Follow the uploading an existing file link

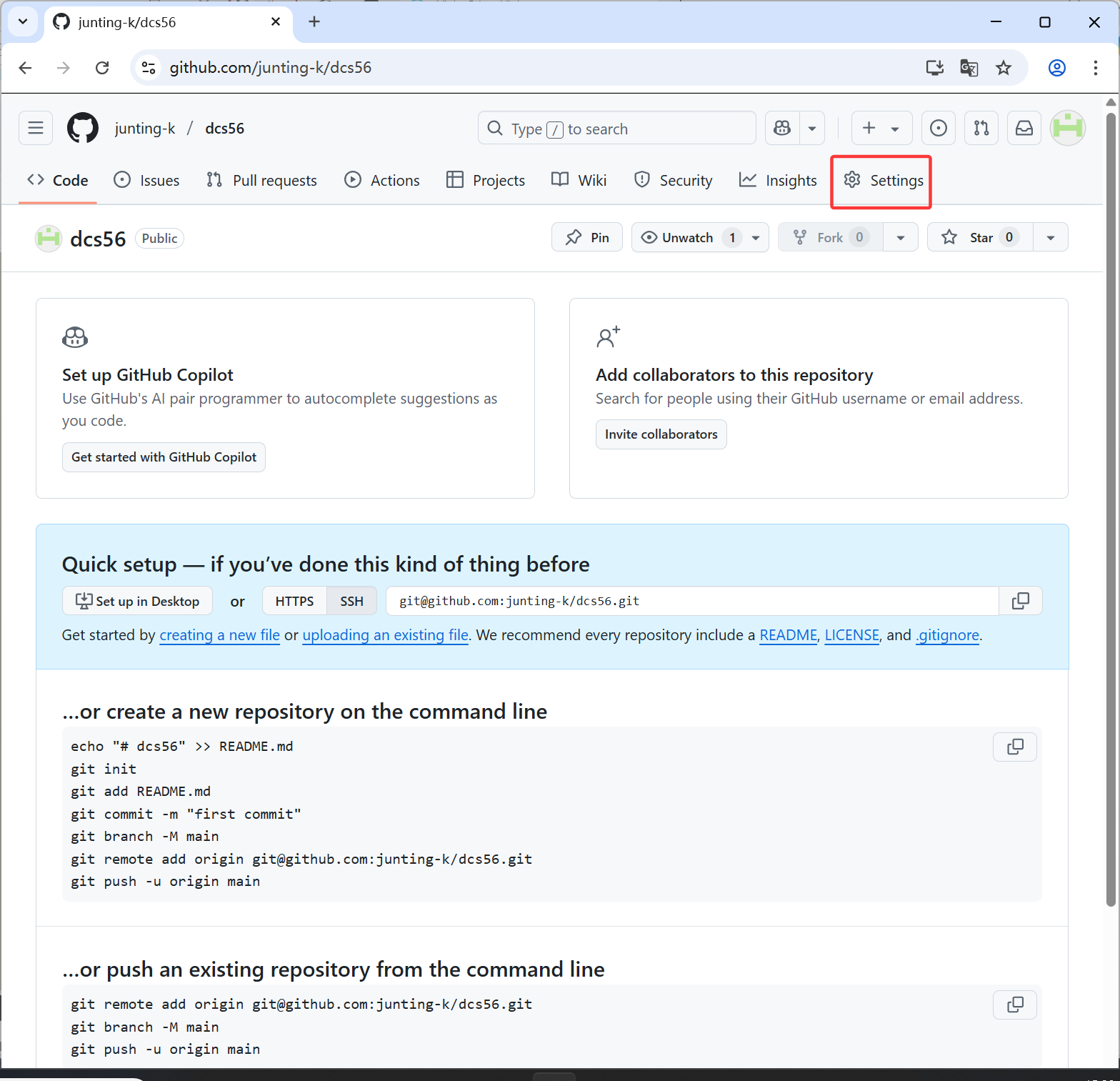click(x=386, y=636)
